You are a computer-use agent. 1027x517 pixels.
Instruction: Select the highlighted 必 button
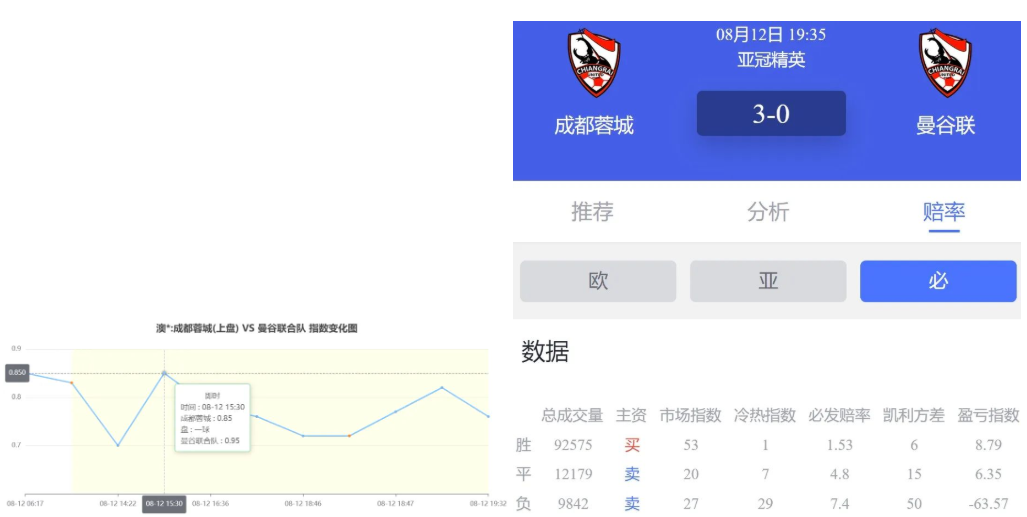point(938,281)
